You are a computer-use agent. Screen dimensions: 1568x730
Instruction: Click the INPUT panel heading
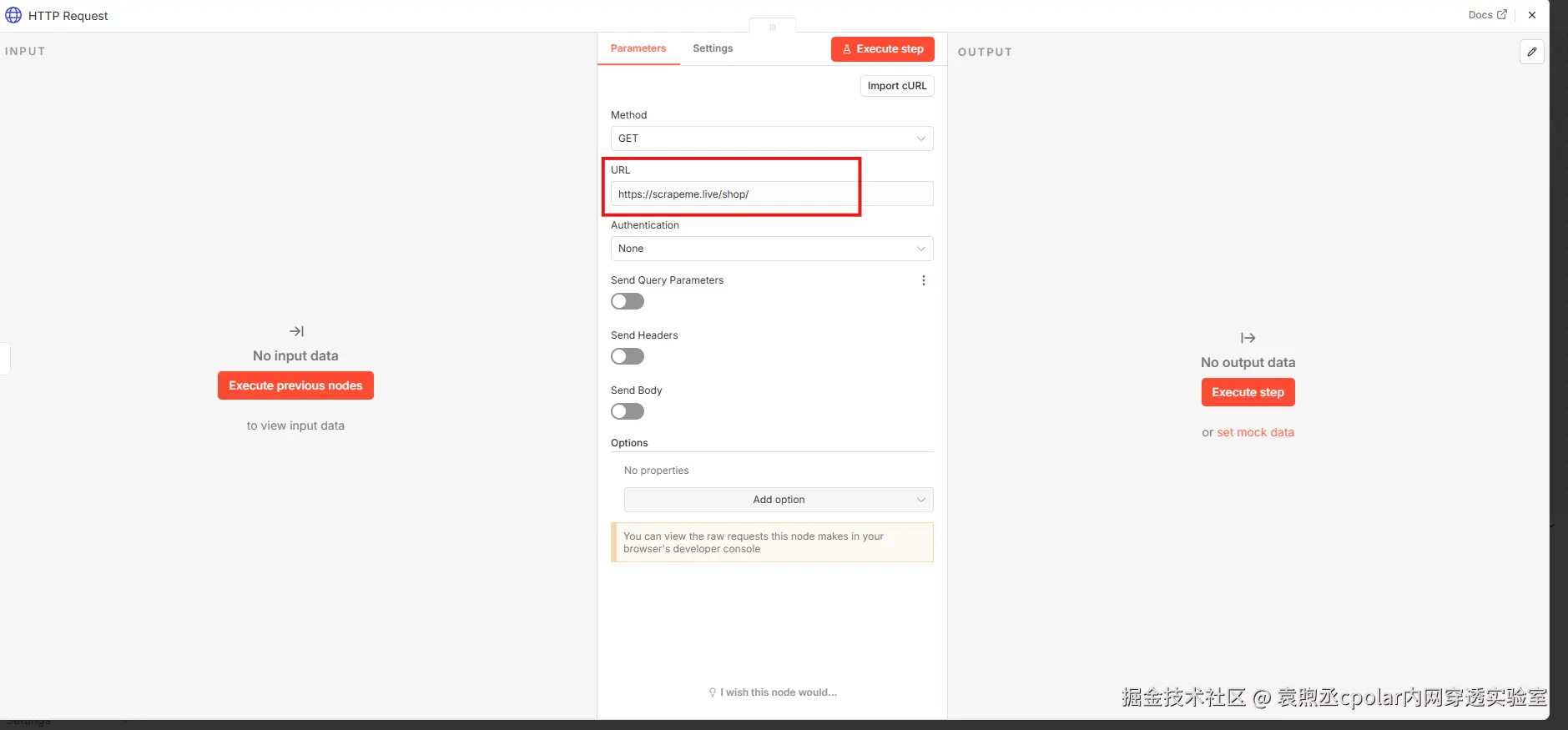click(x=25, y=51)
